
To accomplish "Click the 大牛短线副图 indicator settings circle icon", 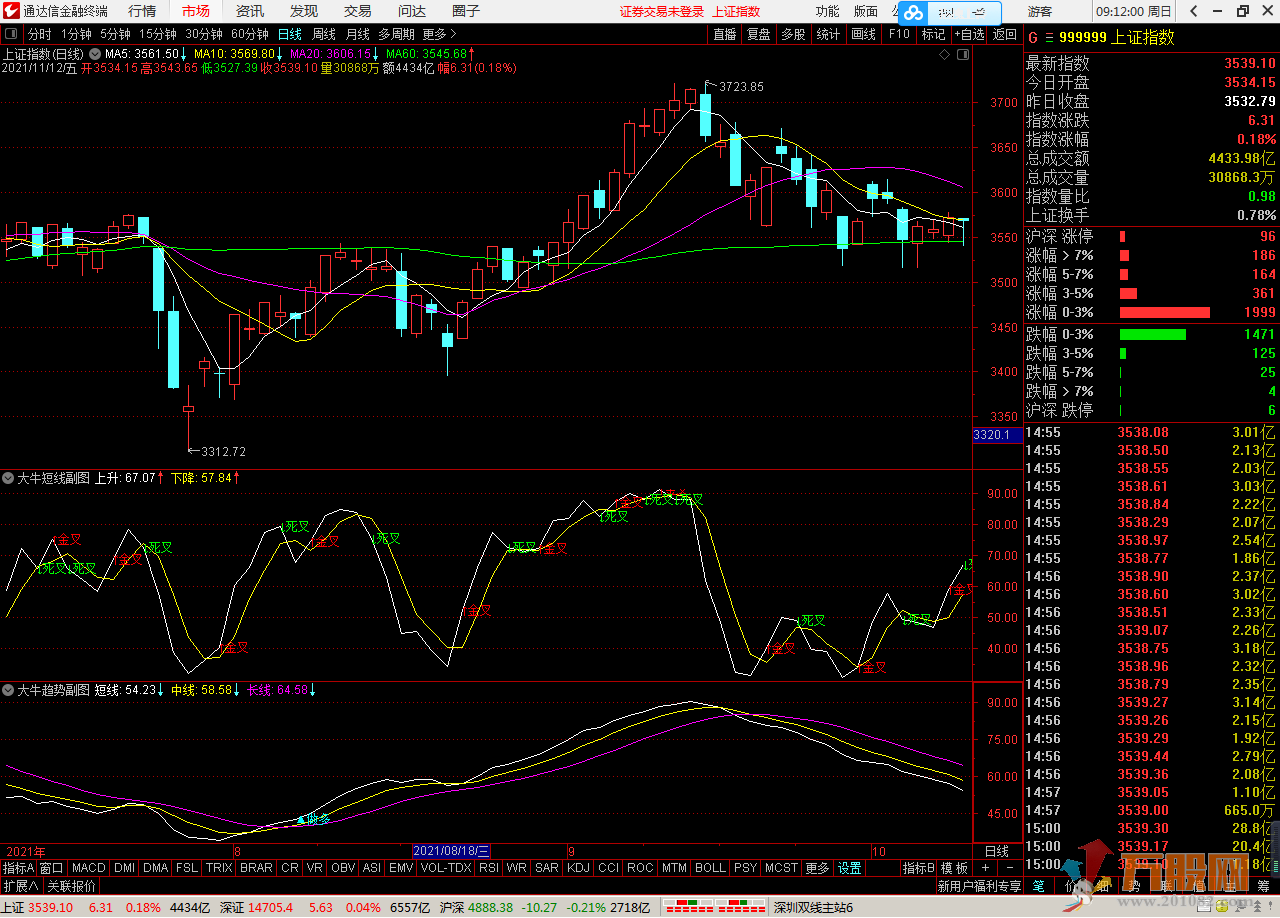I will pos(8,478).
